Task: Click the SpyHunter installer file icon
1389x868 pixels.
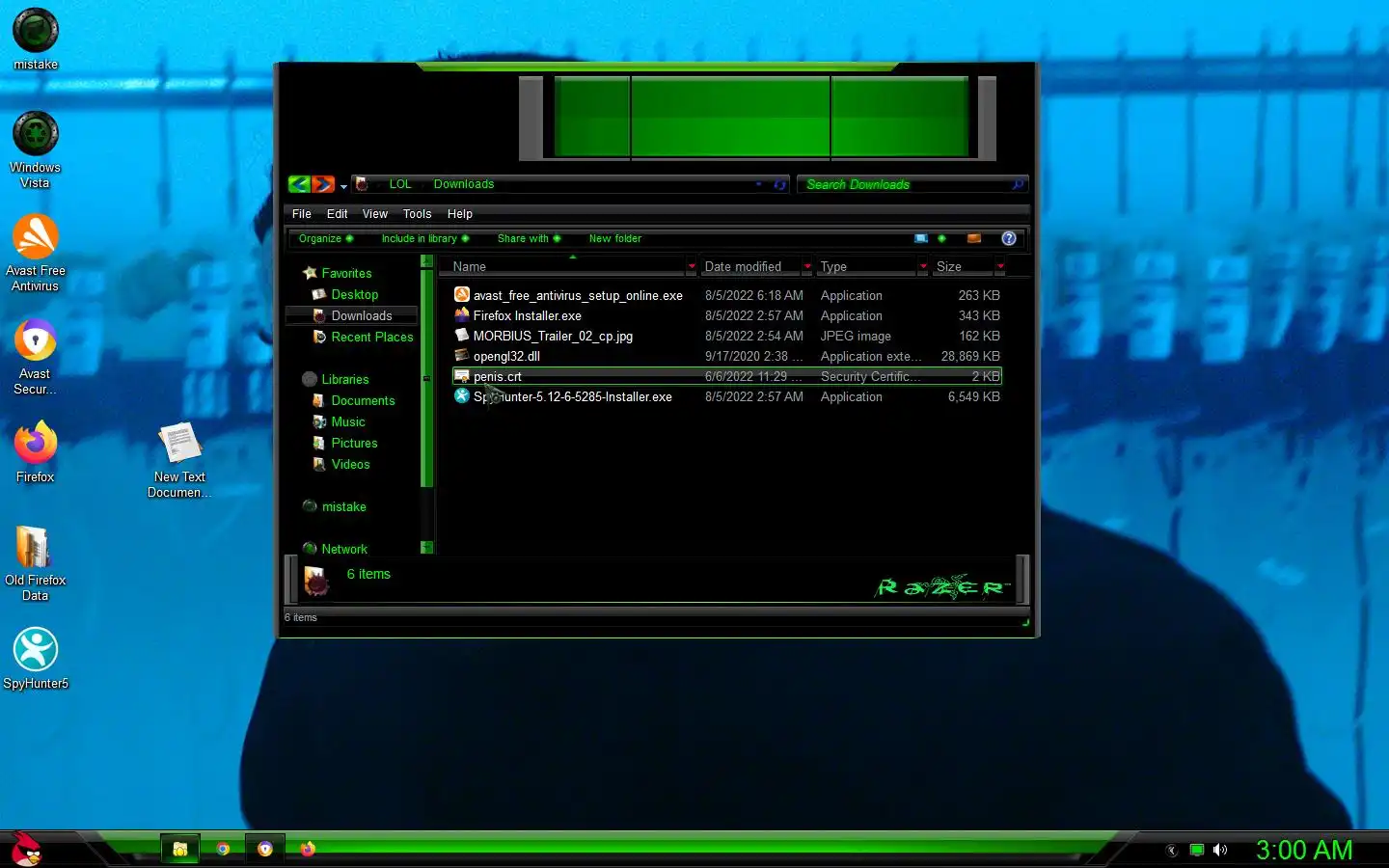Action: [462, 396]
